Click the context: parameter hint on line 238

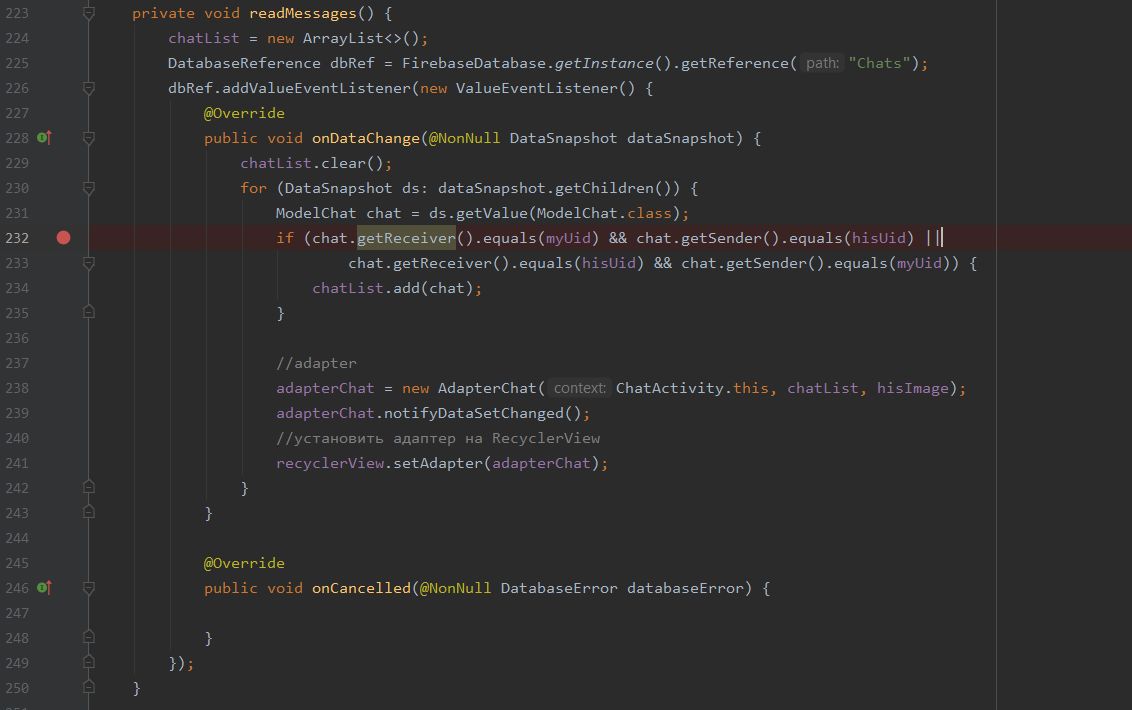580,388
